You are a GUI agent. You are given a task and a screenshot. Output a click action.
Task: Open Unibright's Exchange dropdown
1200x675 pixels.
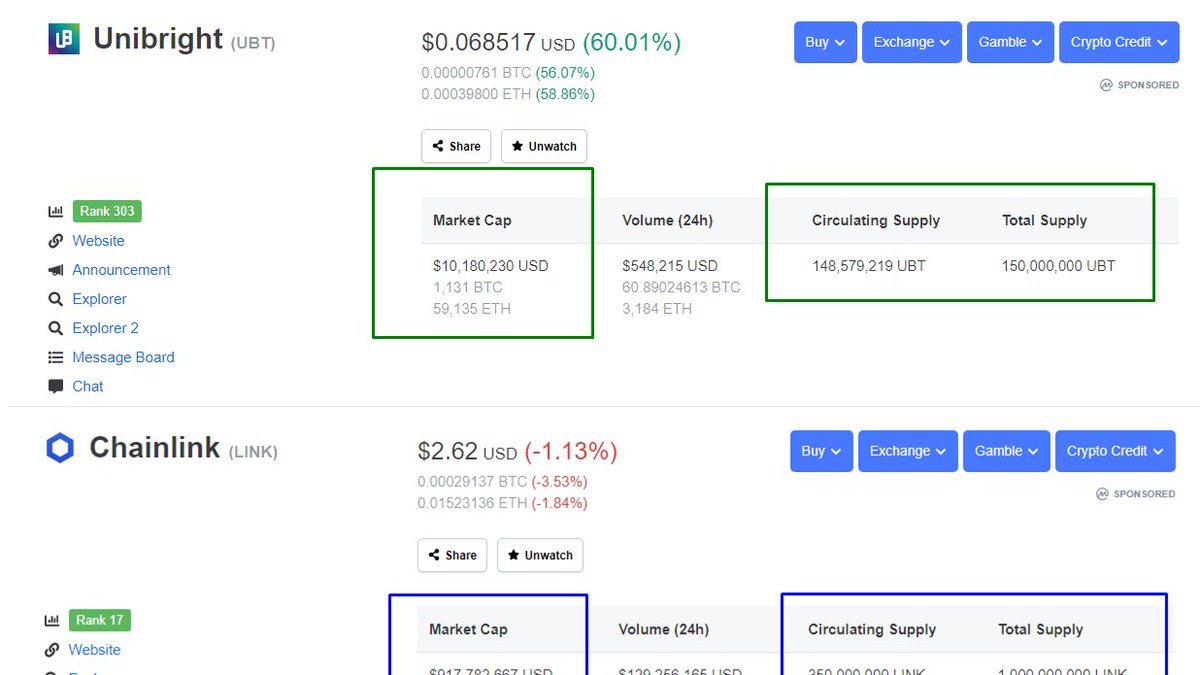(911, 42)
